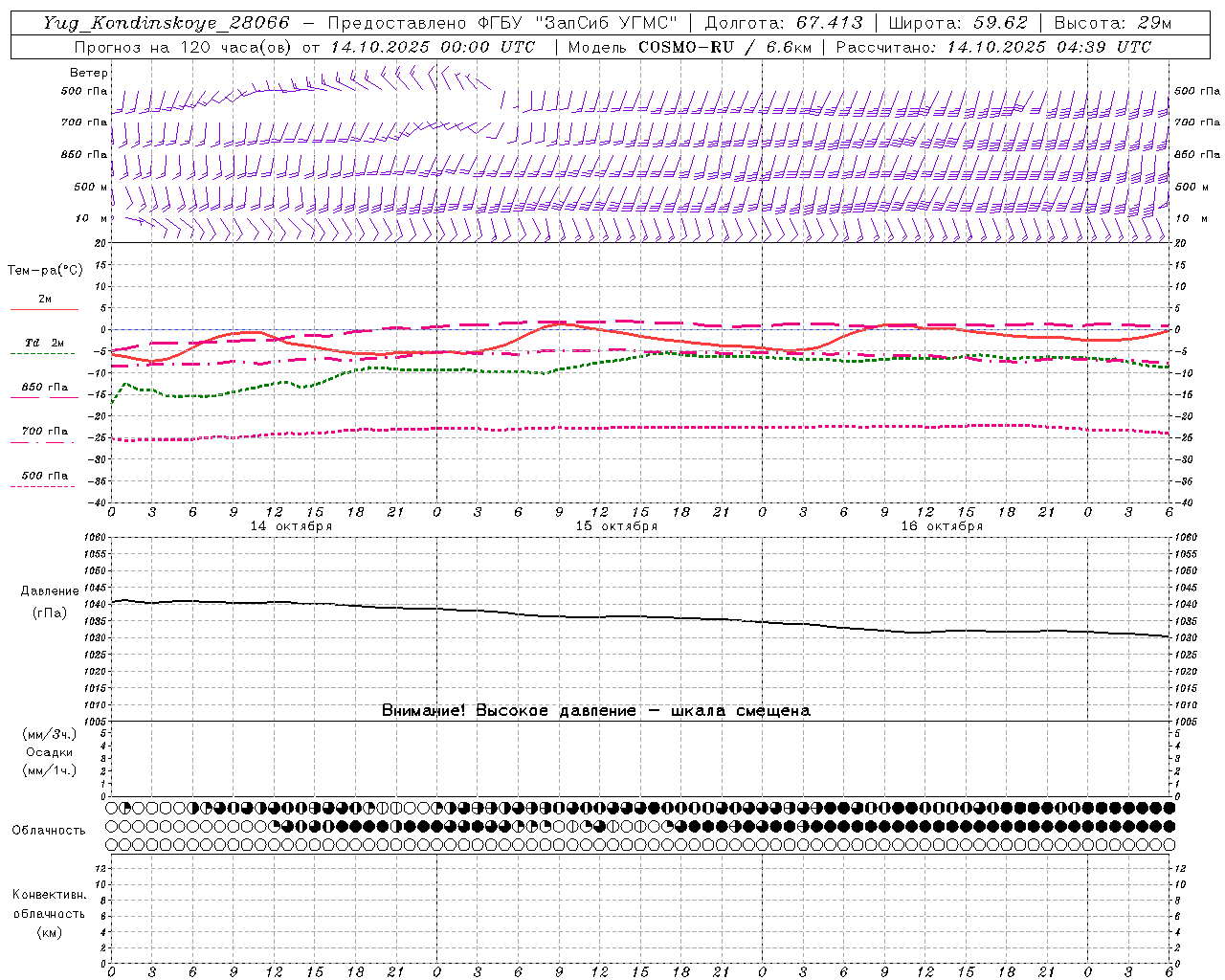Click the Ветер section label

click(x=89, y=73)
